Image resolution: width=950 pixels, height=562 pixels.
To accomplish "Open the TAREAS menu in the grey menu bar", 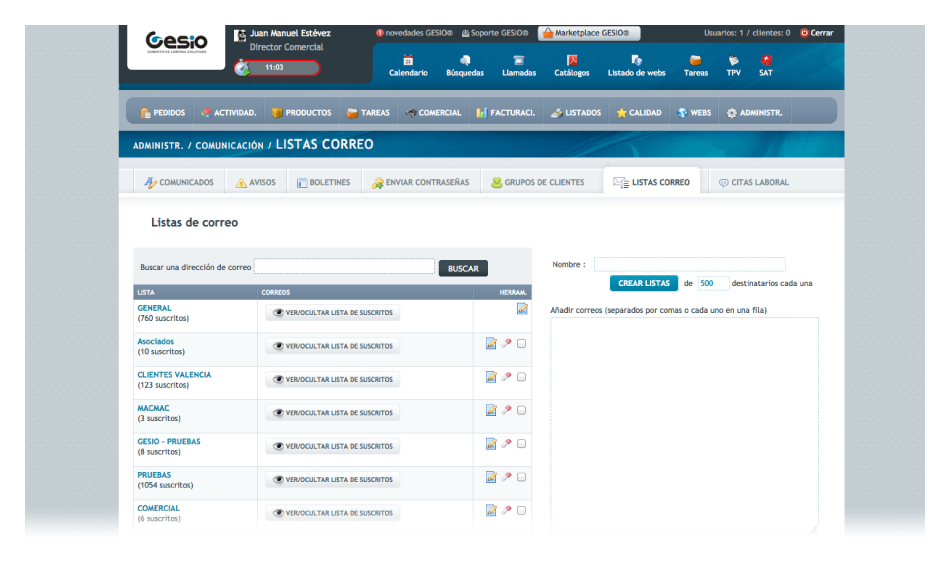I will (368, 113).
